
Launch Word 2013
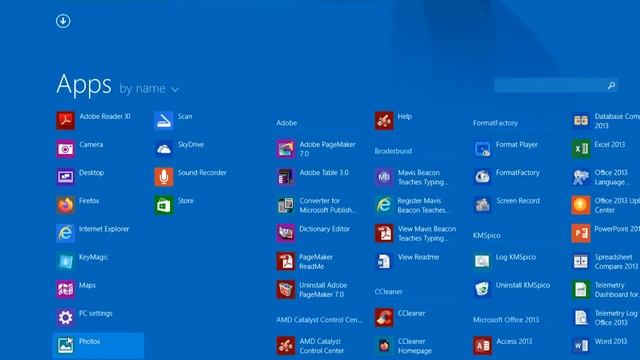pyautogui.click(x=600, y=345)
